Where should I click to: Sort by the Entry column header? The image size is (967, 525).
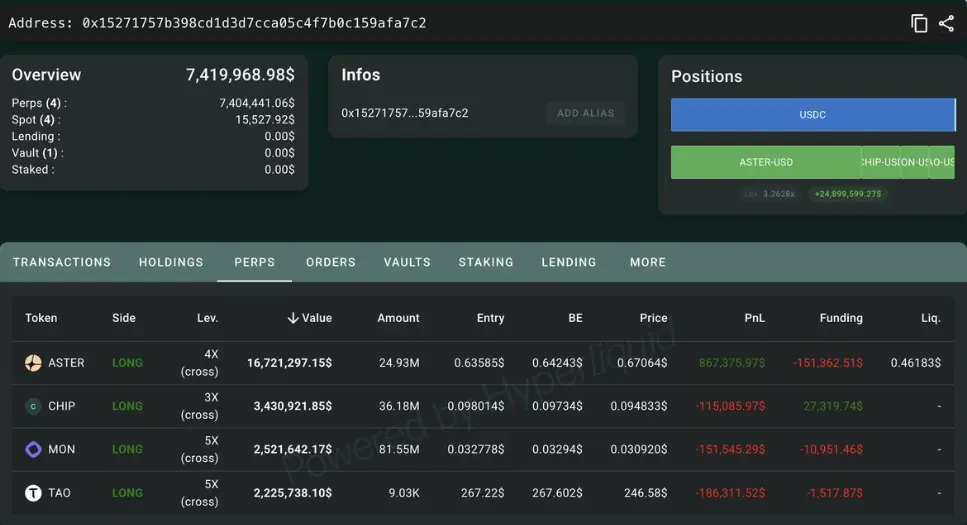[x=490, y=318]
